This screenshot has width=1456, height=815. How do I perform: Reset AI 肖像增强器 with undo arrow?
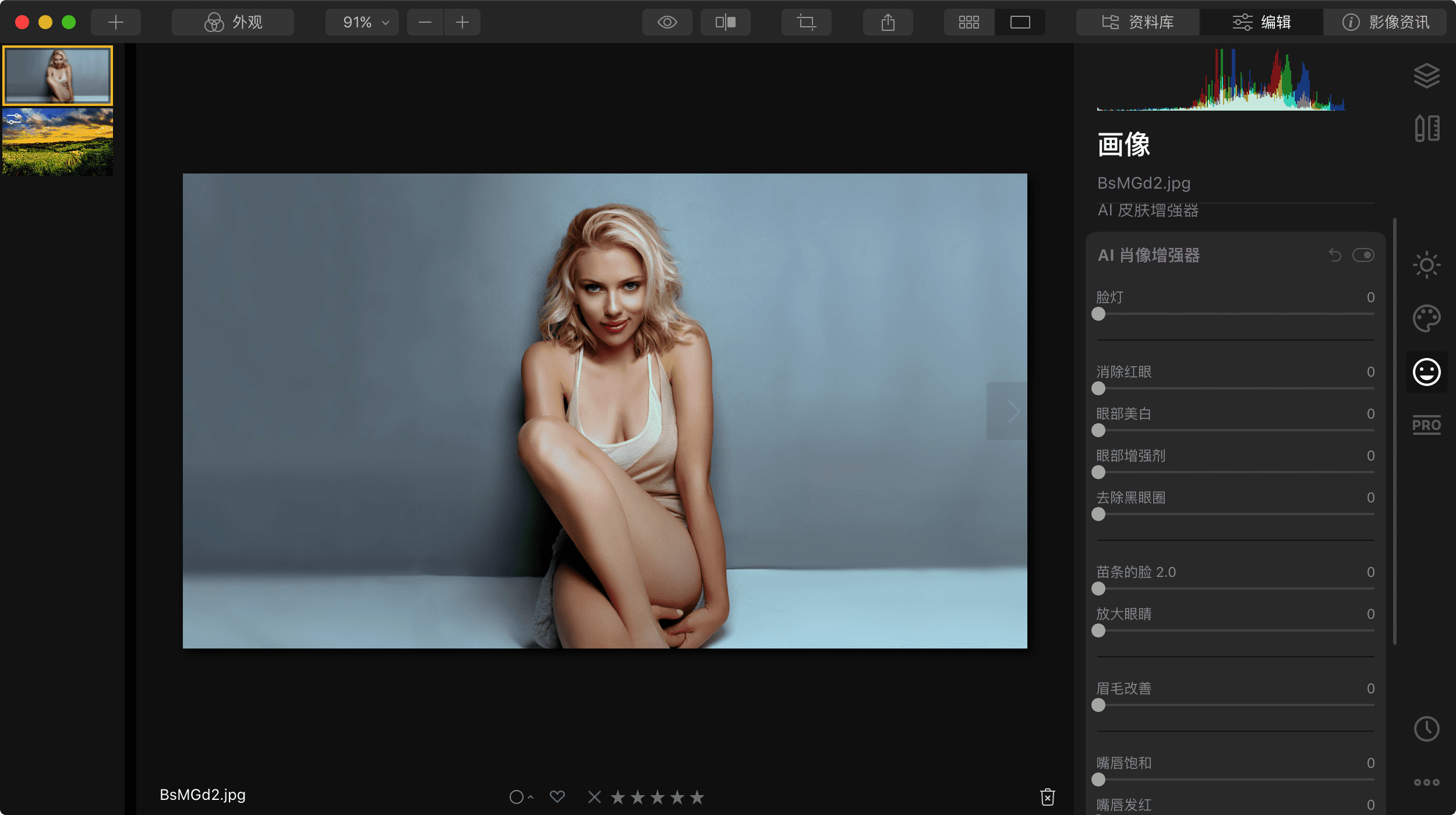tap(1335, 255)
